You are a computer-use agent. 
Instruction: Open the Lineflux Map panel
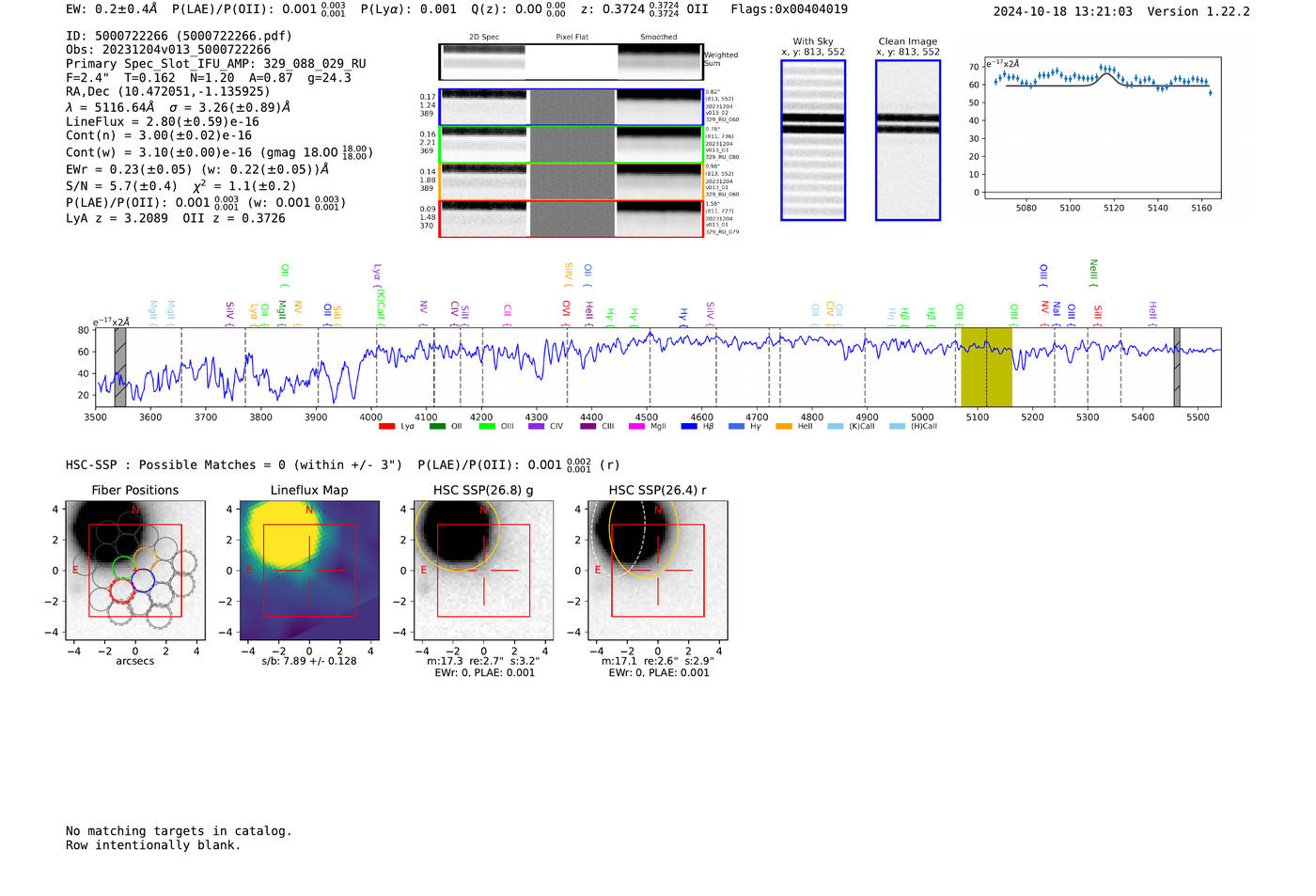[x=309, y=571]
